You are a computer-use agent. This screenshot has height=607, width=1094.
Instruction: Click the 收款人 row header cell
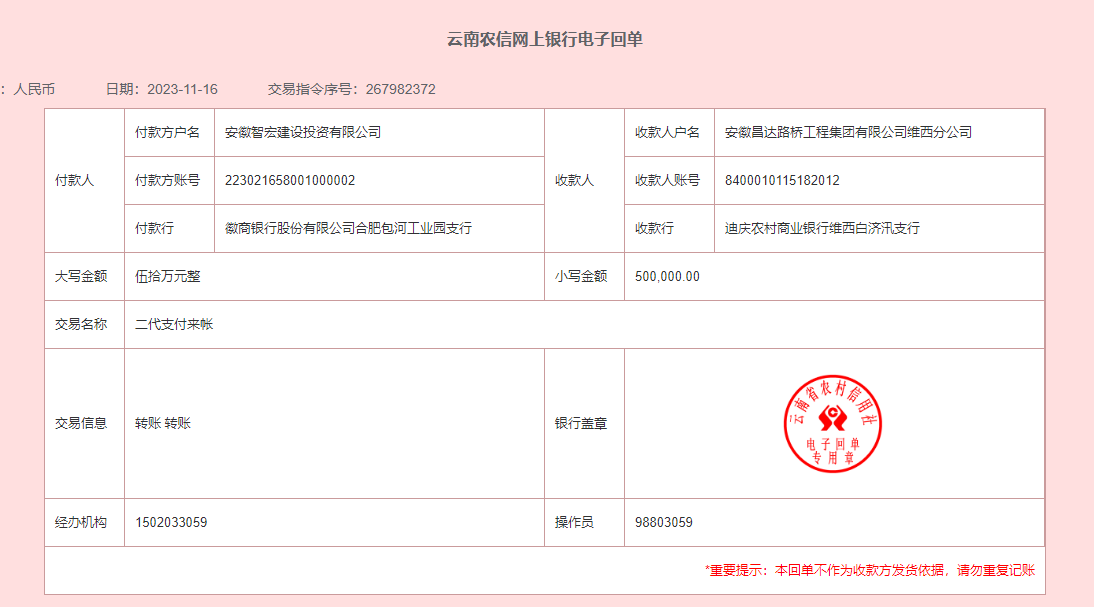[x=574, y=180]
